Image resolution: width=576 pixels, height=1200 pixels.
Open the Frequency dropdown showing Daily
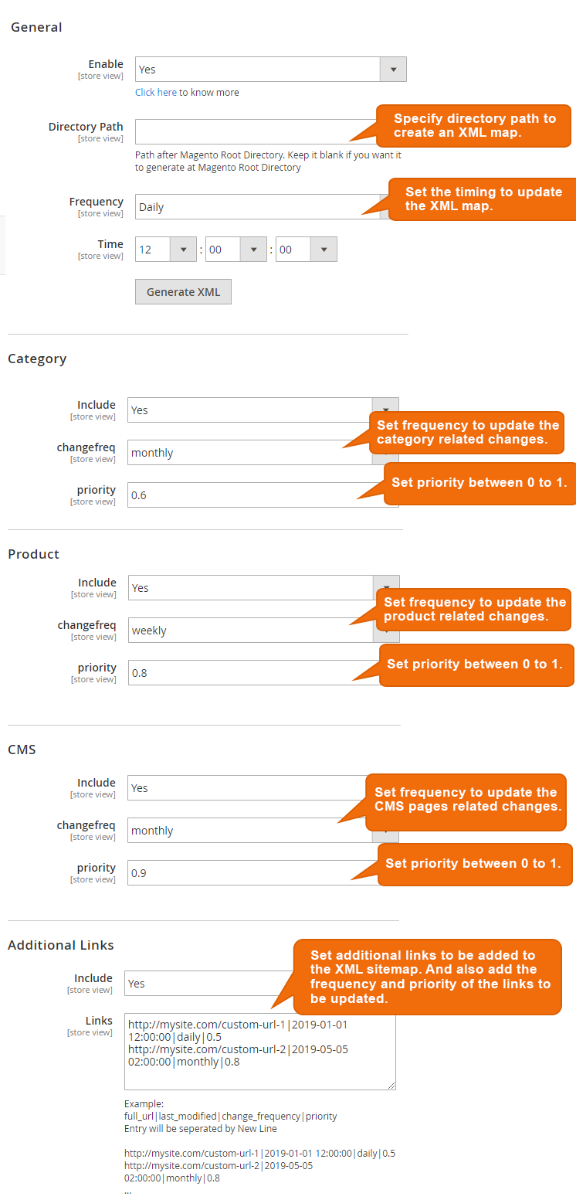point(250,207)
